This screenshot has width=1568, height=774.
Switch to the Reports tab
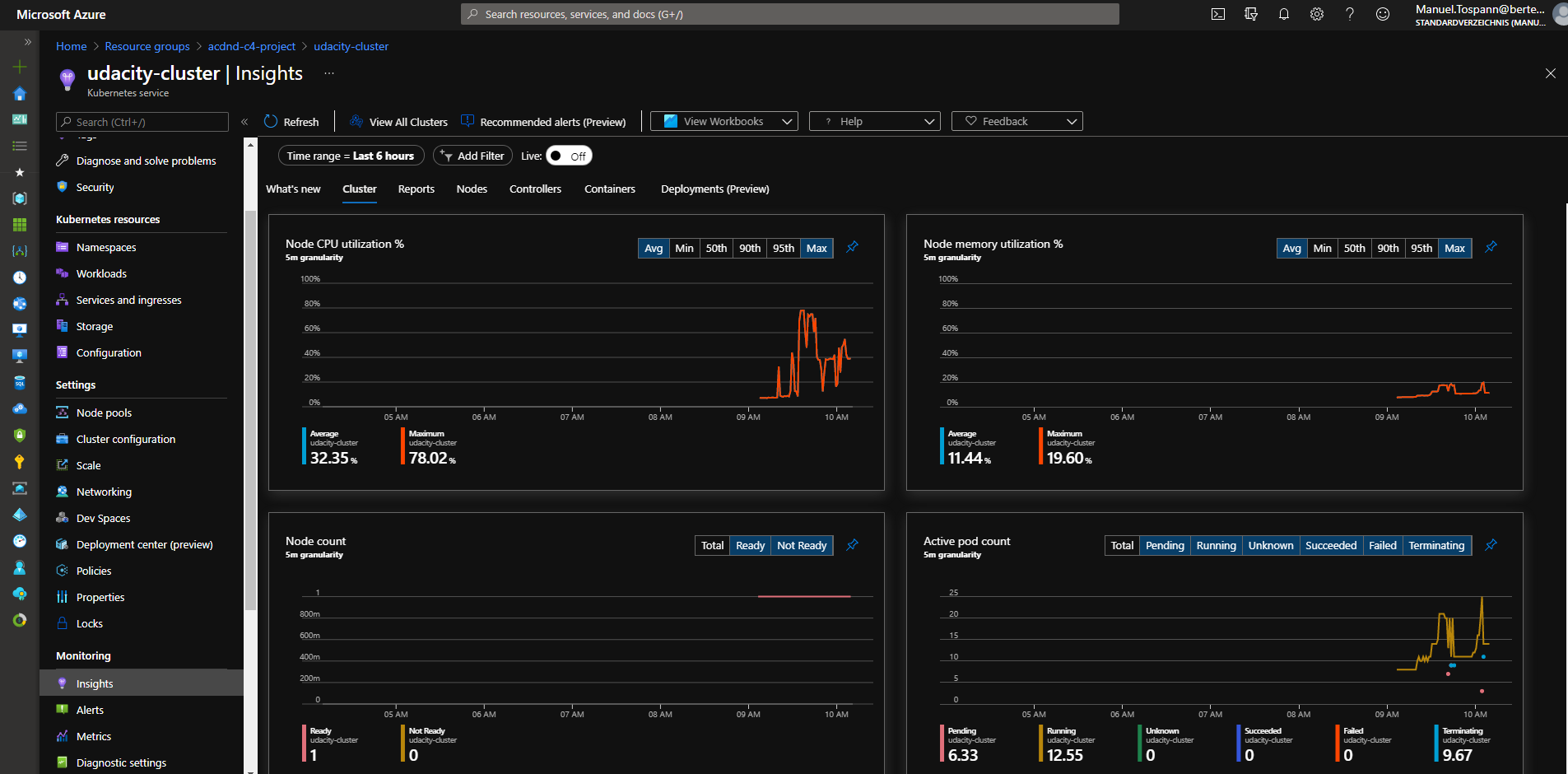coord(416,189)
